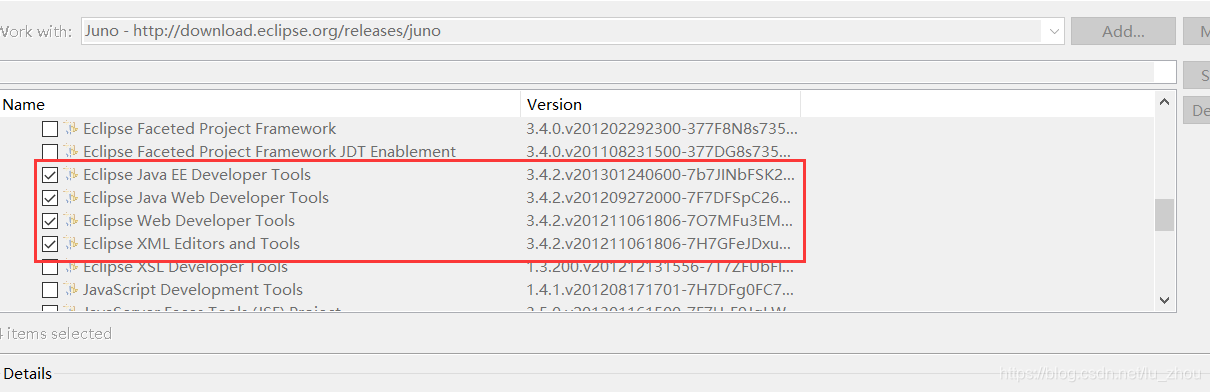
Task: Click the Details section label
Action: pyautogui.click(x=27, y=374)
